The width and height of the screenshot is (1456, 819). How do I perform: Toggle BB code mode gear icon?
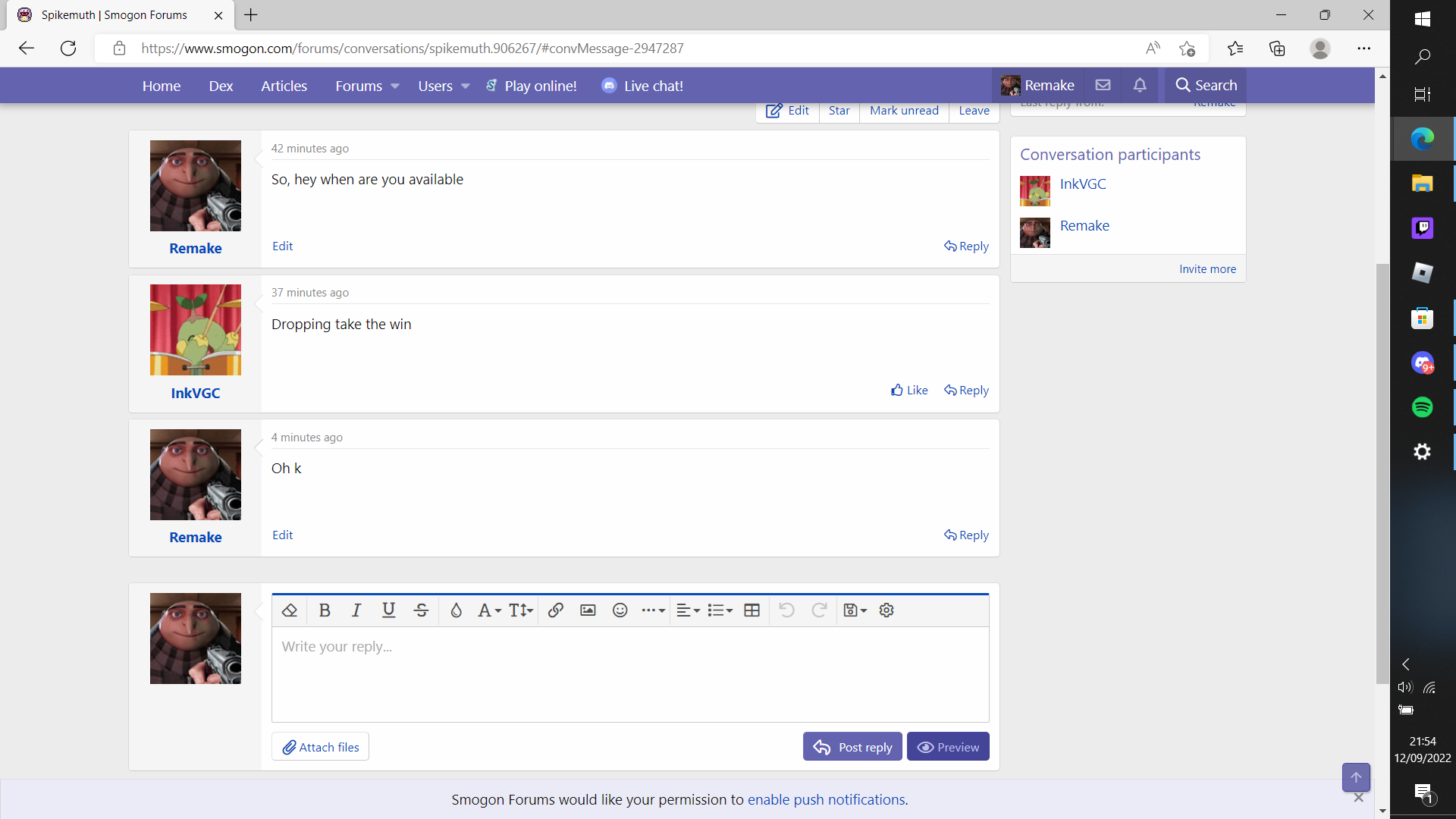(x=886, y=610)
